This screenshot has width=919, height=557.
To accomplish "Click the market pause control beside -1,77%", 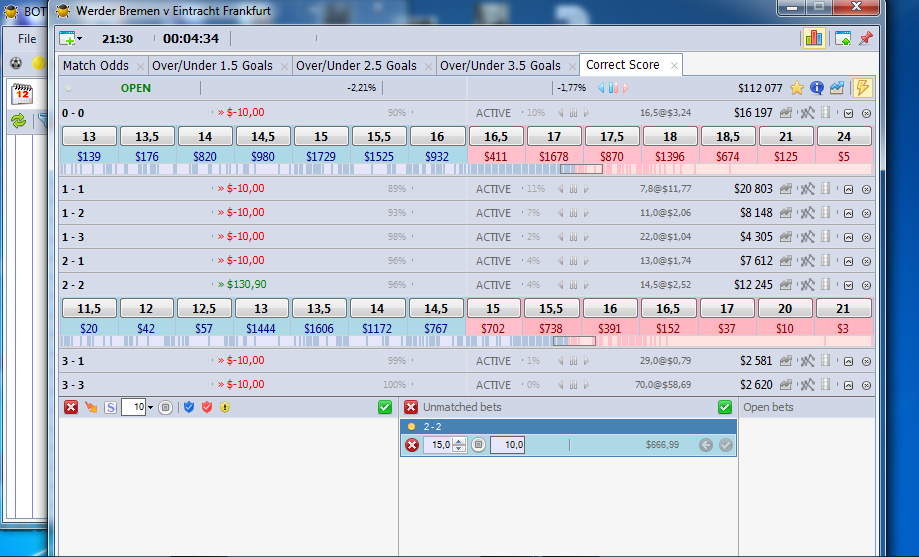I will pyautogui.click(x=613, y=88).
